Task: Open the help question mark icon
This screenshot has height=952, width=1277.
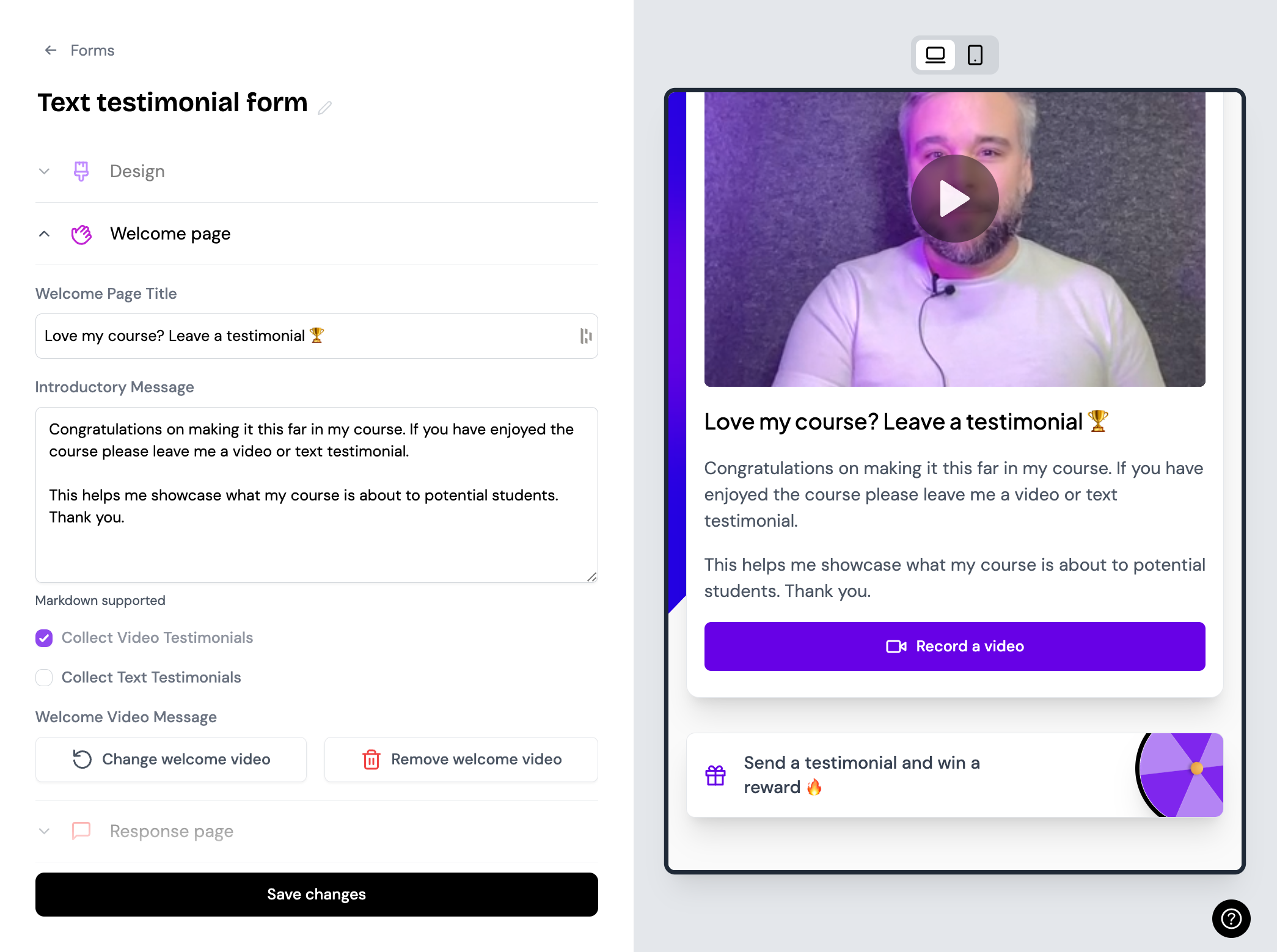Action: click(1231, 918)
